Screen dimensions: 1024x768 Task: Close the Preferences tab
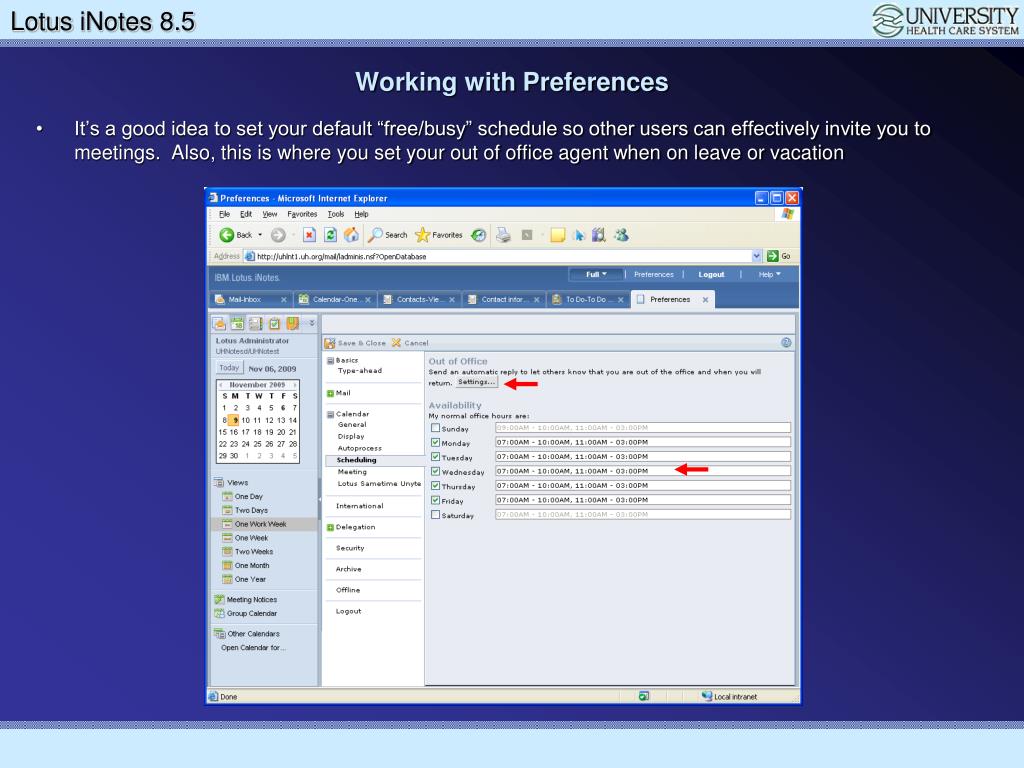coord(705,300)
